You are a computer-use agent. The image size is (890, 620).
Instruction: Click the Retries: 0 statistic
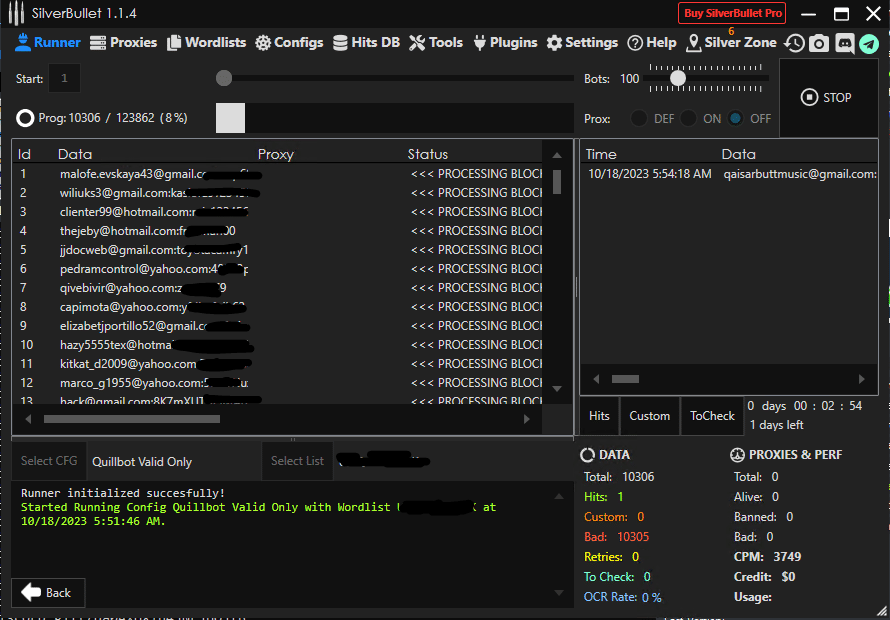611,557
